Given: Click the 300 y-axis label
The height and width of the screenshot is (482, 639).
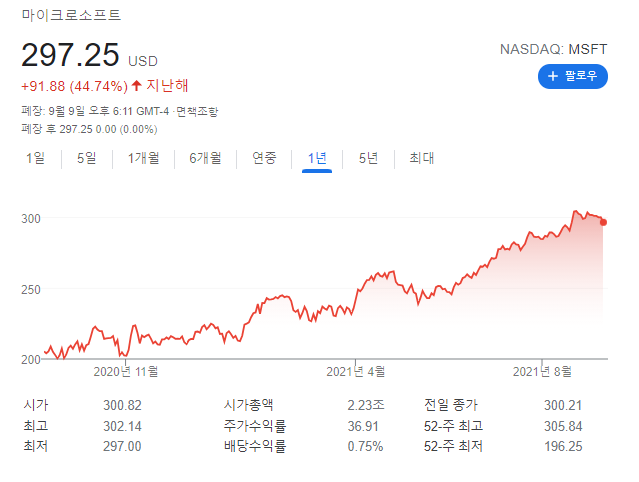Looking at the screenshot, I should tap(31, 219).
